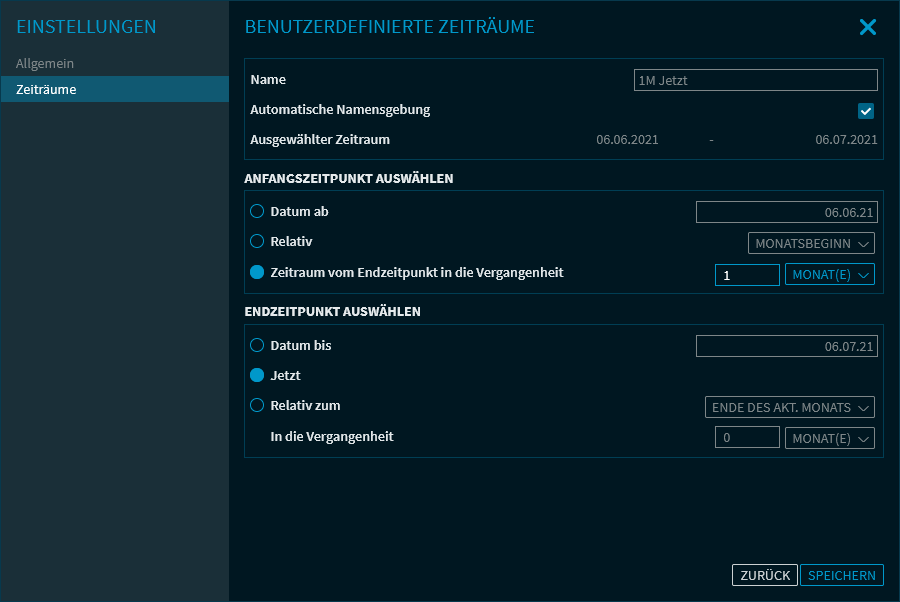Open the 'ENDE DES AKT. MONATS' dropdown
This screenshot has width=900, height=602.
789,407
